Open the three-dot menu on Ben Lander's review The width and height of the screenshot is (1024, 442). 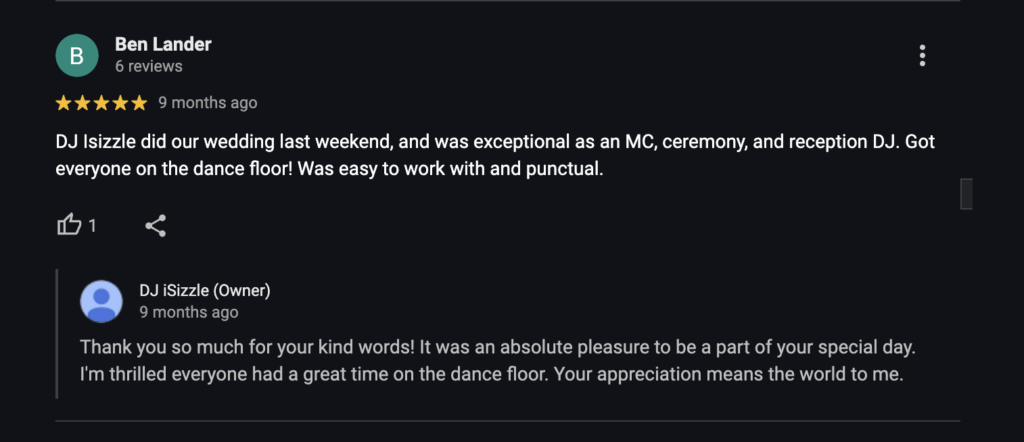922,55
